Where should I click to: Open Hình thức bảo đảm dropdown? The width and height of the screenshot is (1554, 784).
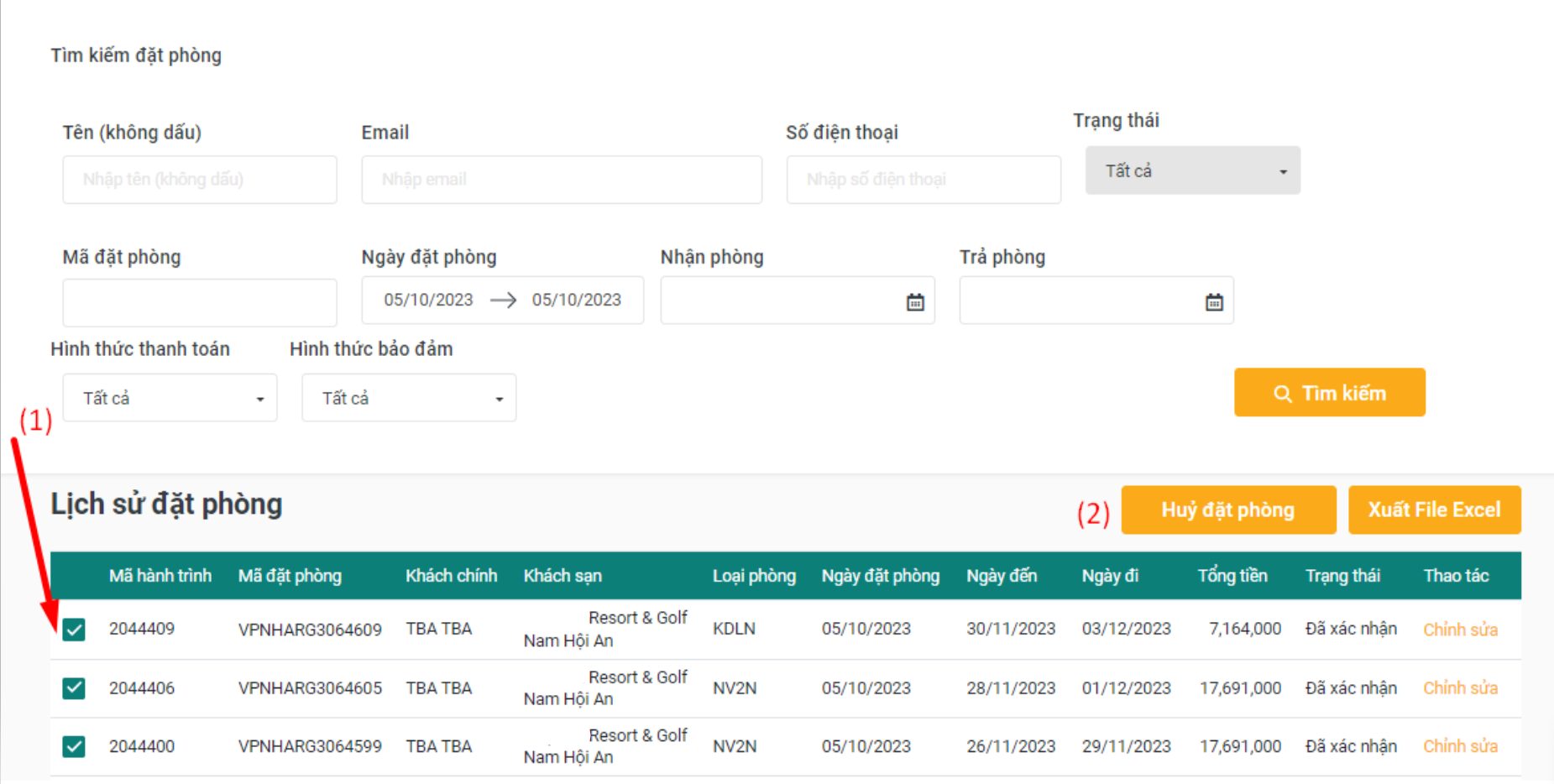pyautogui.click(x=409, y=398)
